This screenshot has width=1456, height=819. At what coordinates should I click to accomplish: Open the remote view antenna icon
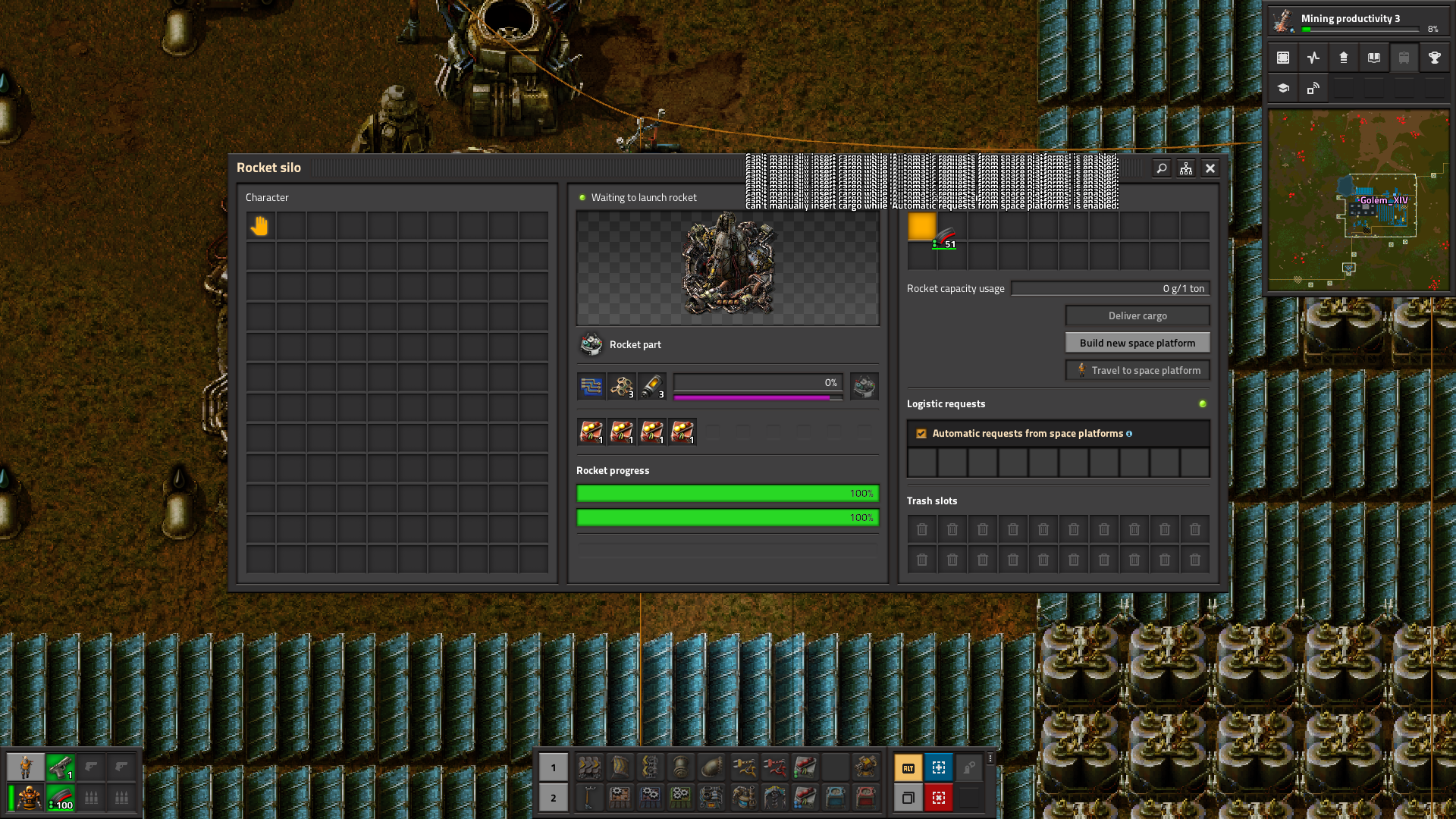coord(1313,88)
